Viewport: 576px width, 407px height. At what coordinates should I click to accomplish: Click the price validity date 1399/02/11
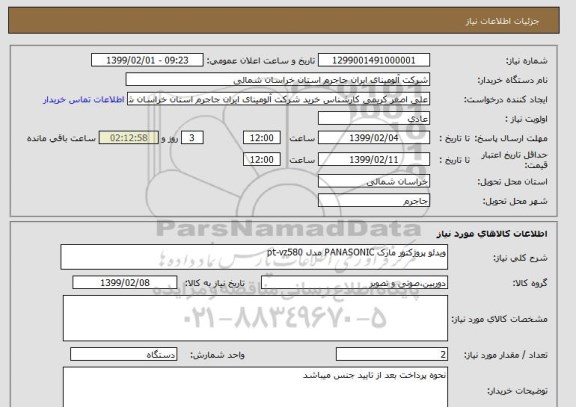pyautogui.click(x=374, y=160)
